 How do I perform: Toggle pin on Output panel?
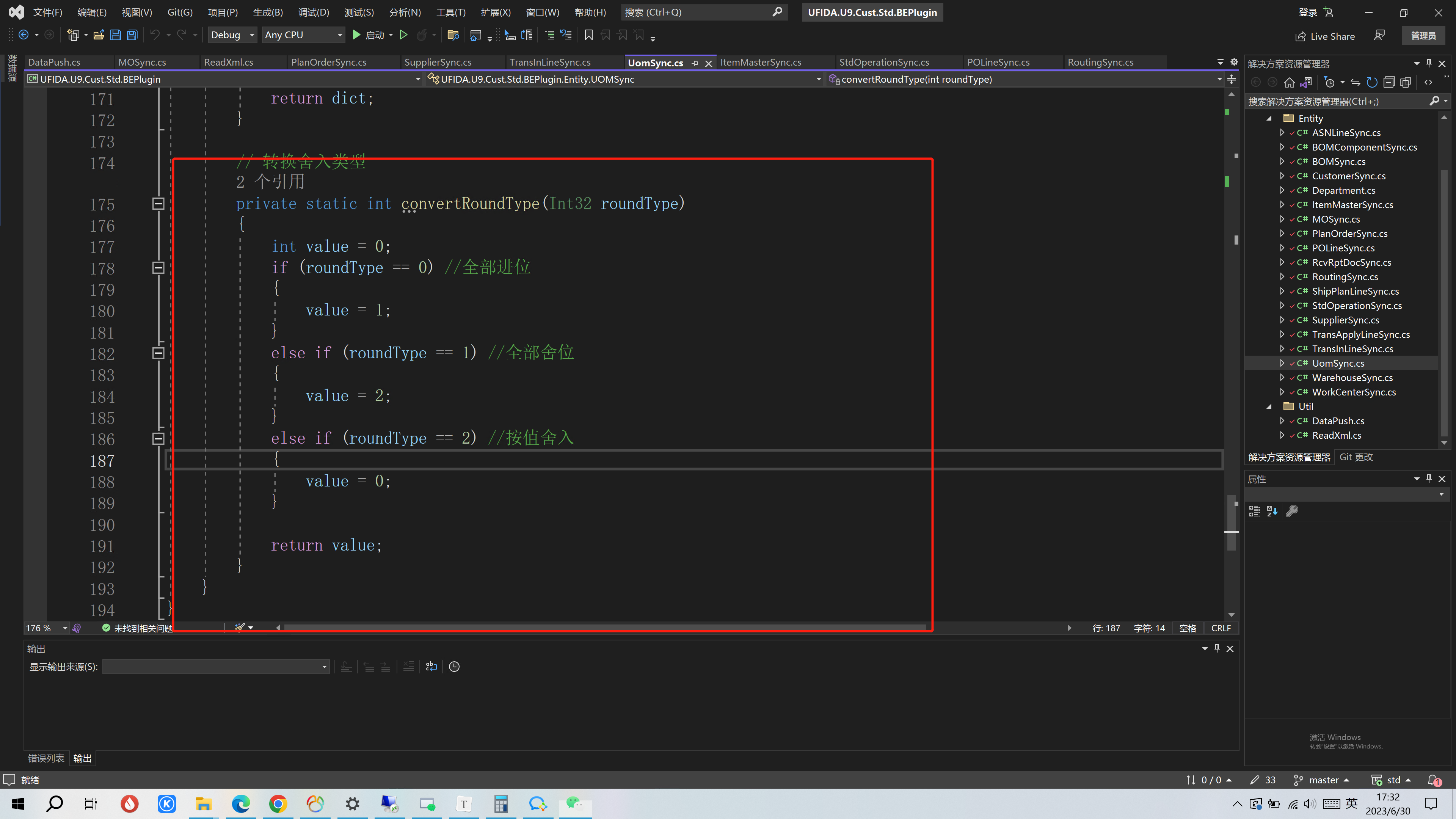point(1217,648)
